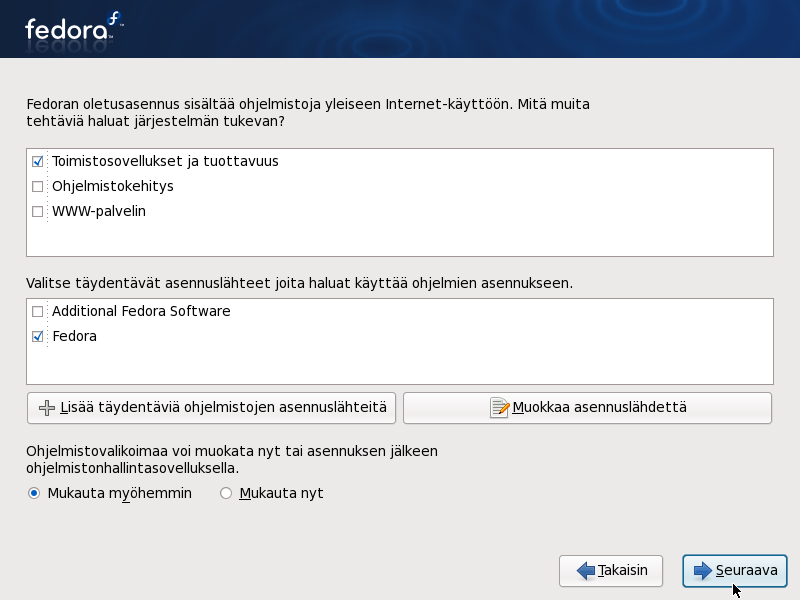Click Lisää täydentäviä ohjelmistojen asennuslähteitä label
This screenshot has height=600, width=800.
tap(223, 408)
